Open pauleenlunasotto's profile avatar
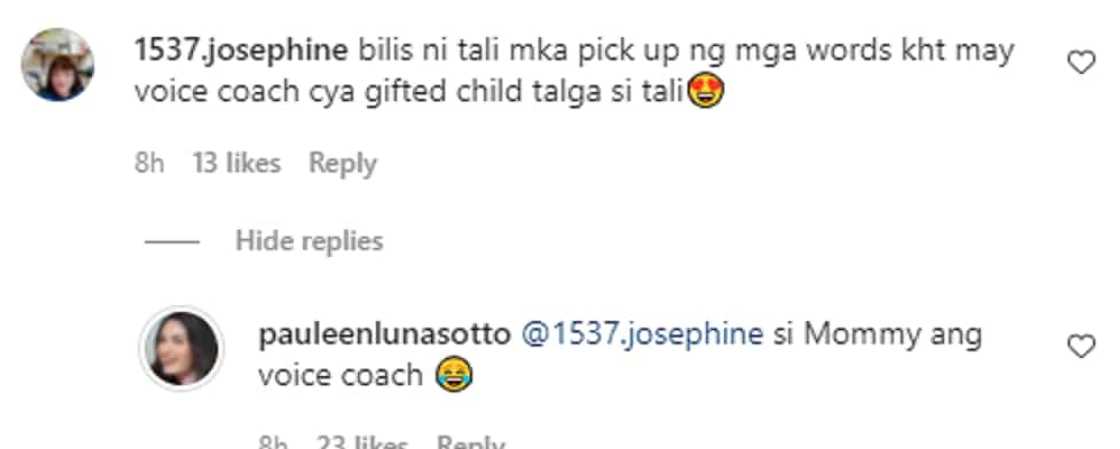 coord(181,348)
